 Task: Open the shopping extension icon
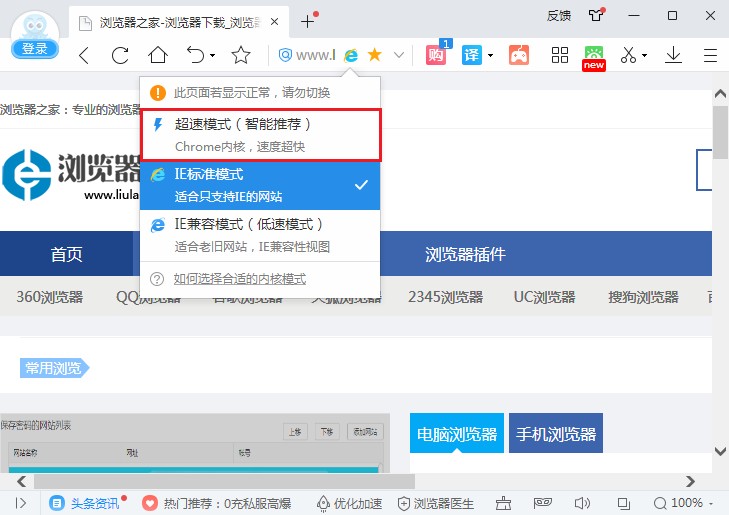436,55
